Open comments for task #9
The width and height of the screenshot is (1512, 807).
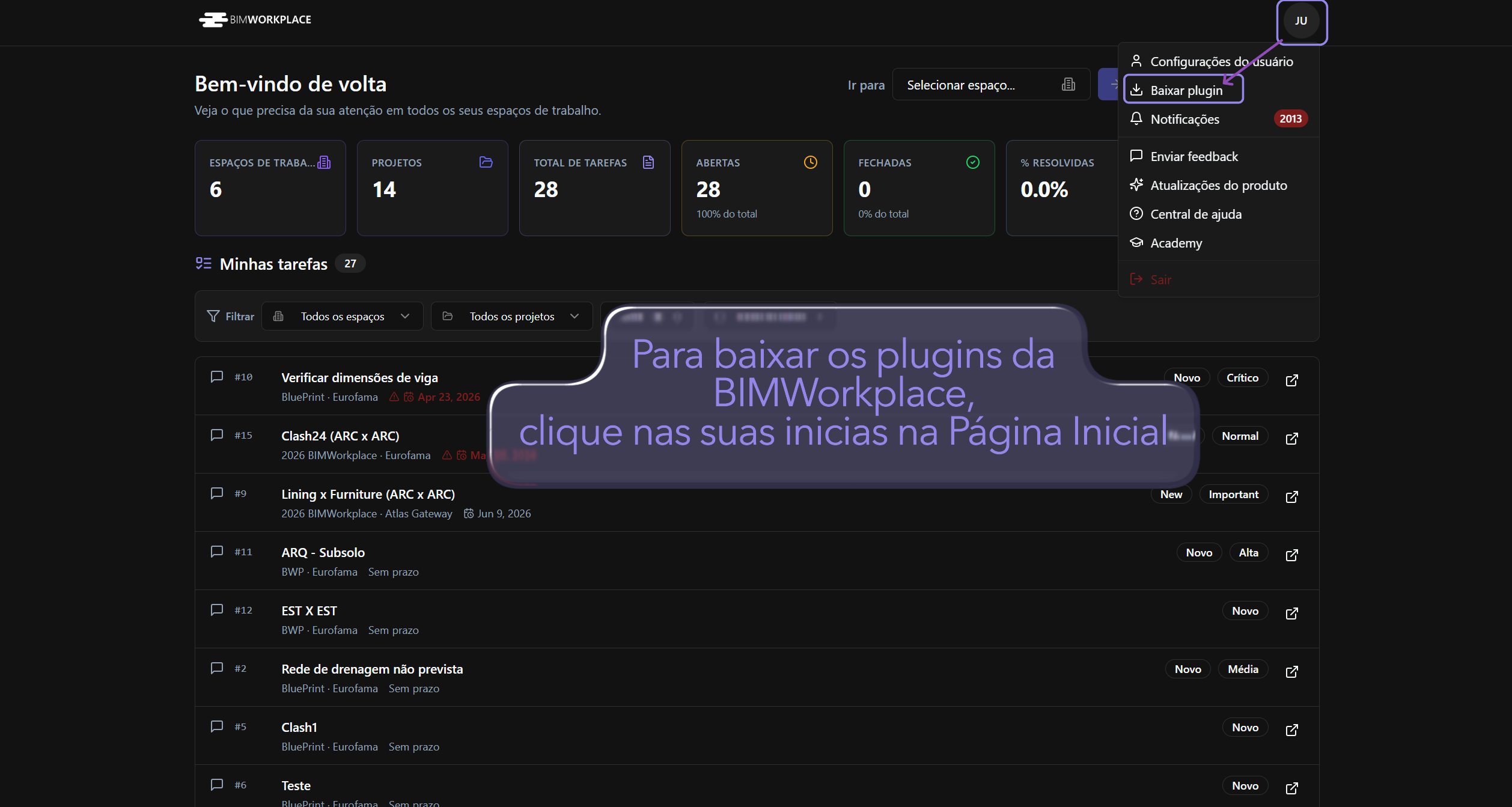click(x=217, y=493)
